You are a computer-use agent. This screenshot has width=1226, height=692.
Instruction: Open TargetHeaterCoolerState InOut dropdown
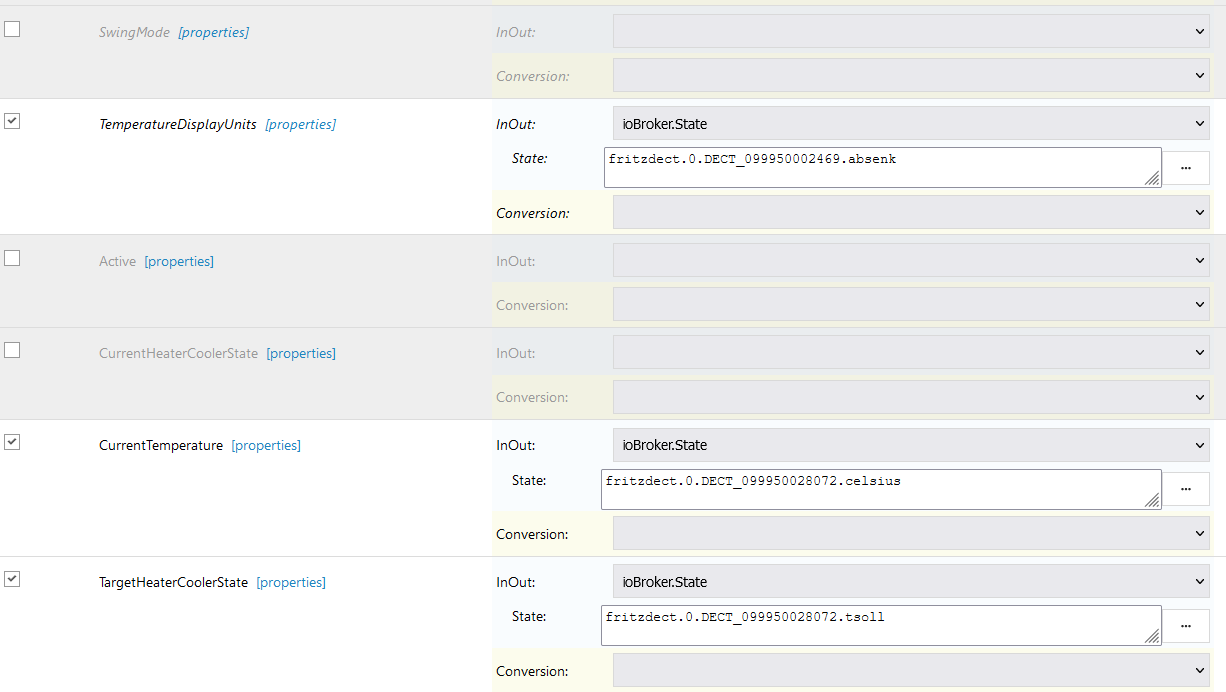[x=911, y=581]
